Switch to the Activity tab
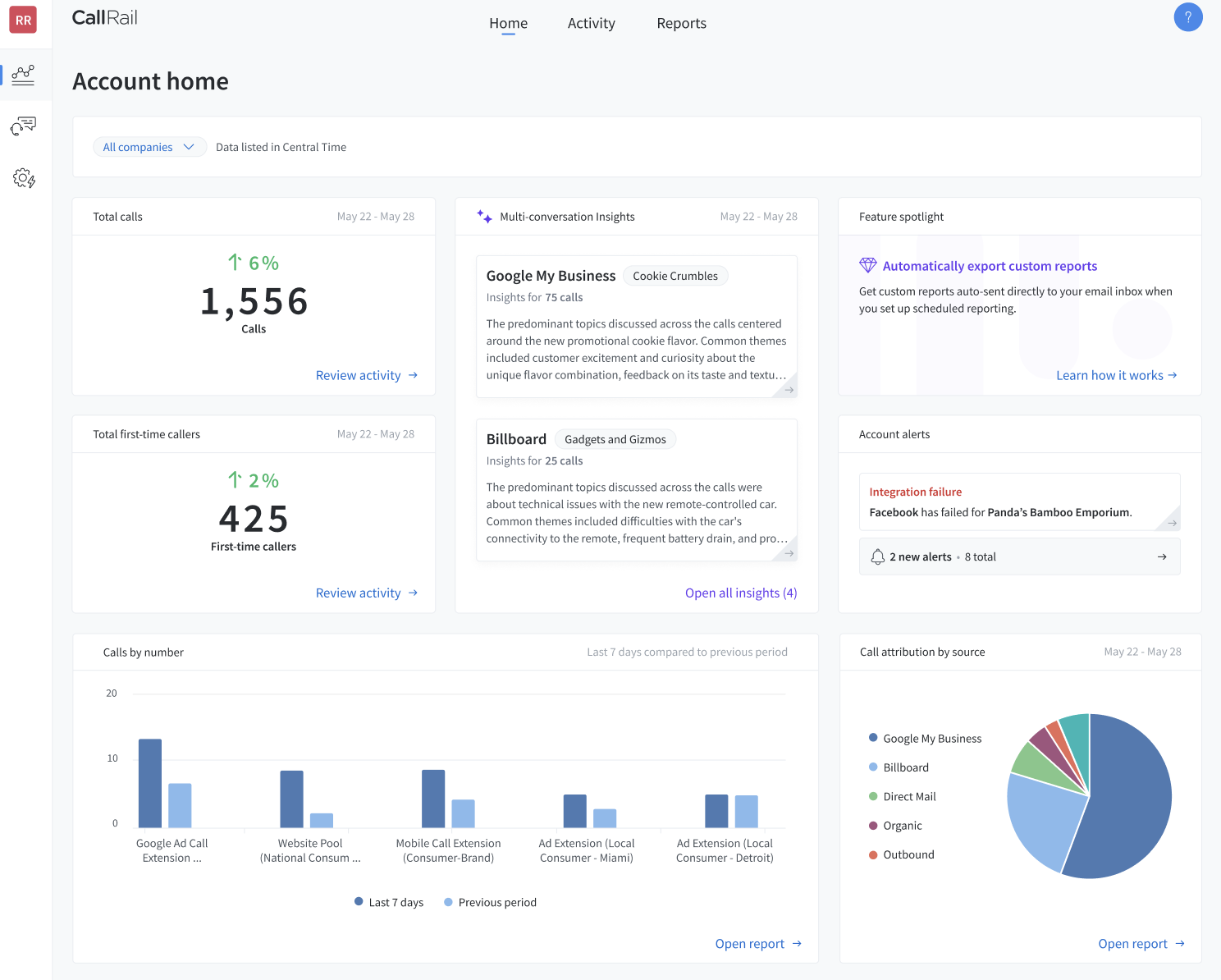This screenshot has width=1221, height=980. tap(591, 23)
